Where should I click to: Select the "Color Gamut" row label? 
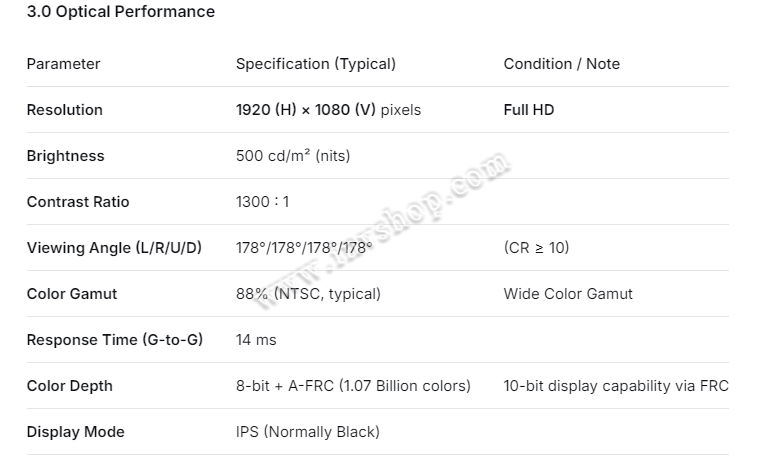pos(71,294)
